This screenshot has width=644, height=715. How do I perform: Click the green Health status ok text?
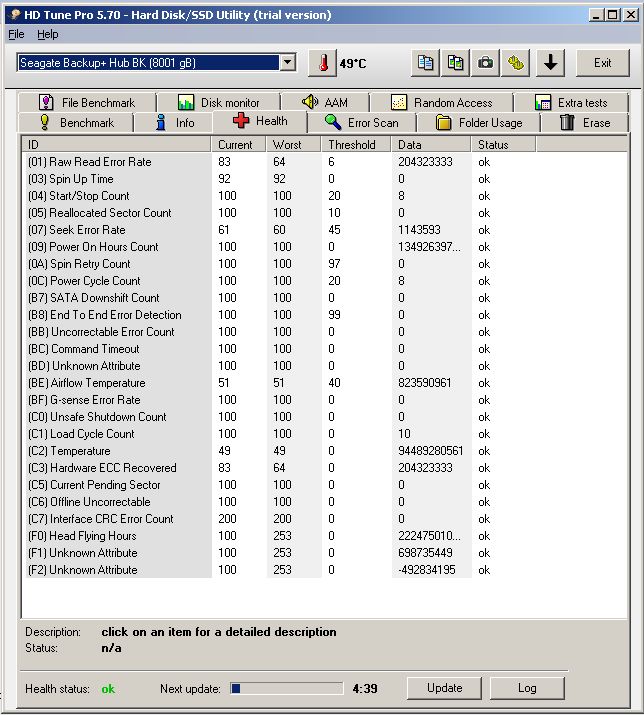tap(108, 689)
